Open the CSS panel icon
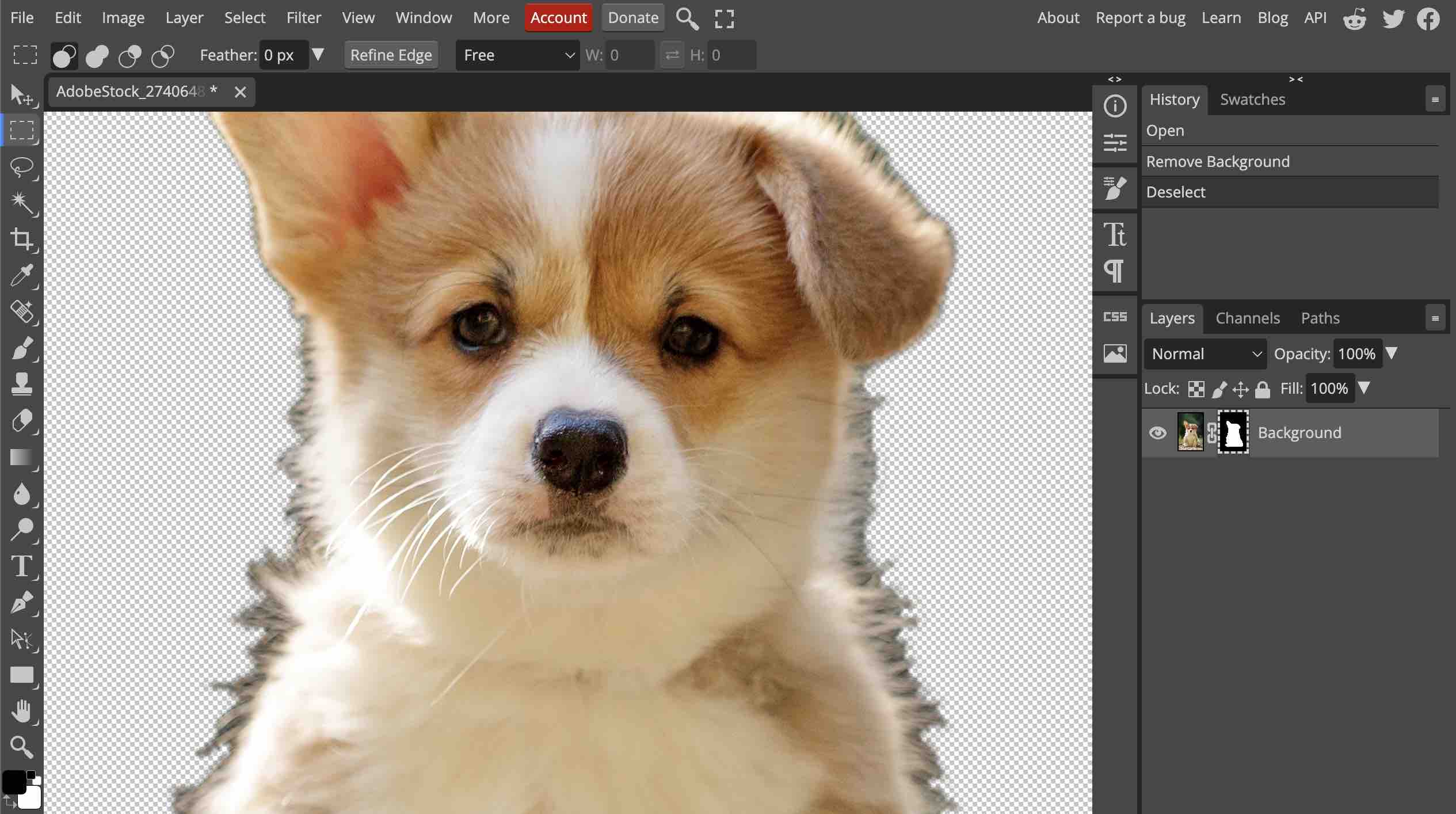 point(1115,317)
